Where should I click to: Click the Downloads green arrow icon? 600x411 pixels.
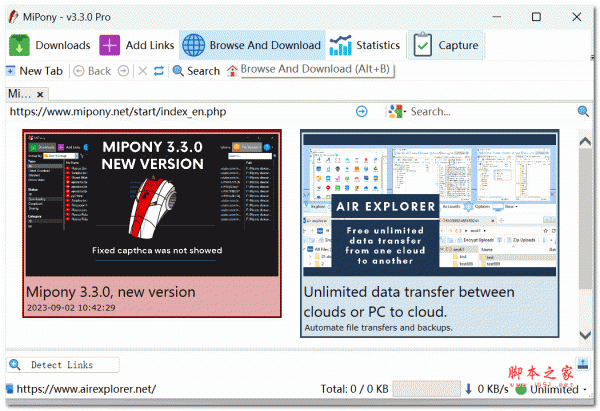pos(19,45)
